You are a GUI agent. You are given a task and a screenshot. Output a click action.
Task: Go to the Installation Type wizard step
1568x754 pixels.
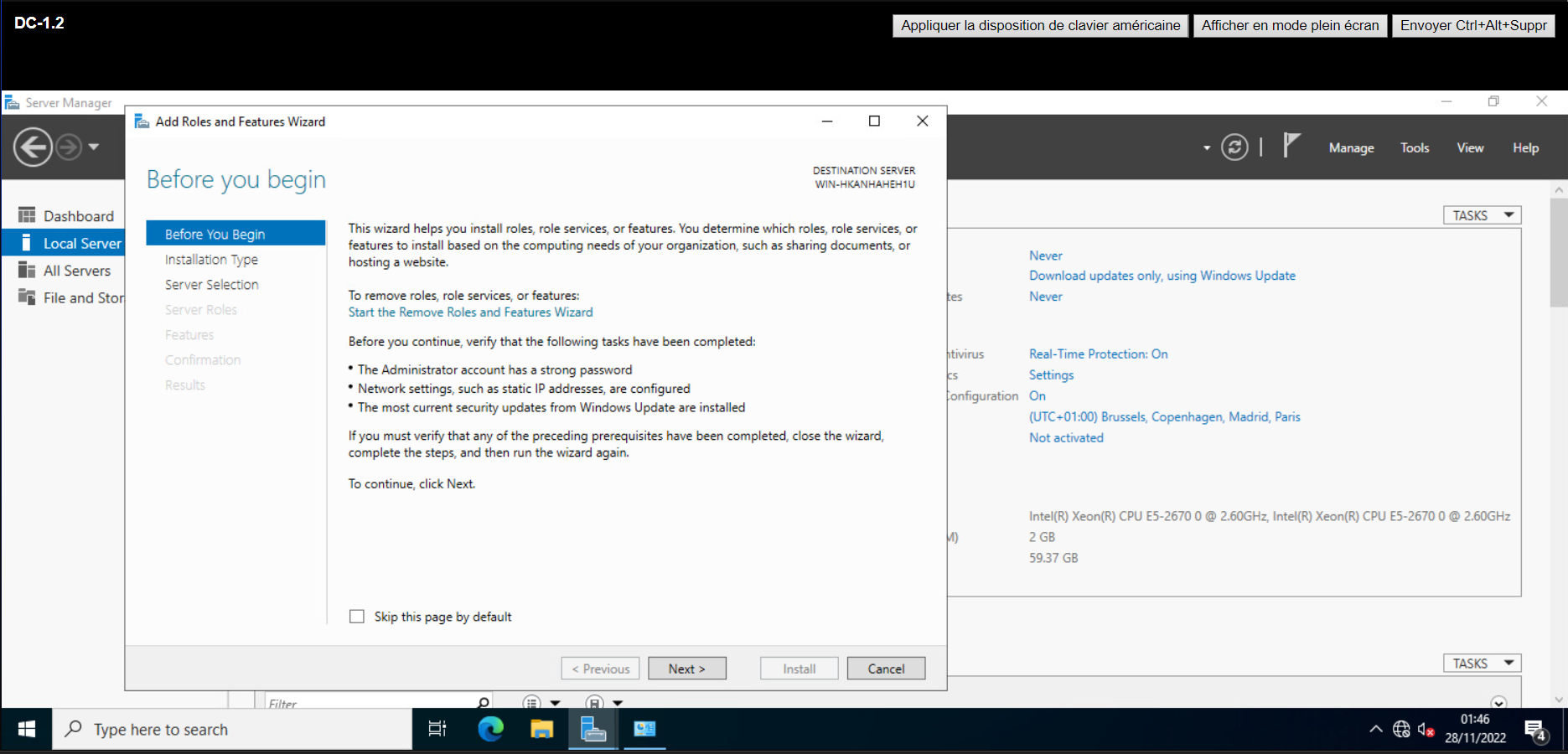211,260
